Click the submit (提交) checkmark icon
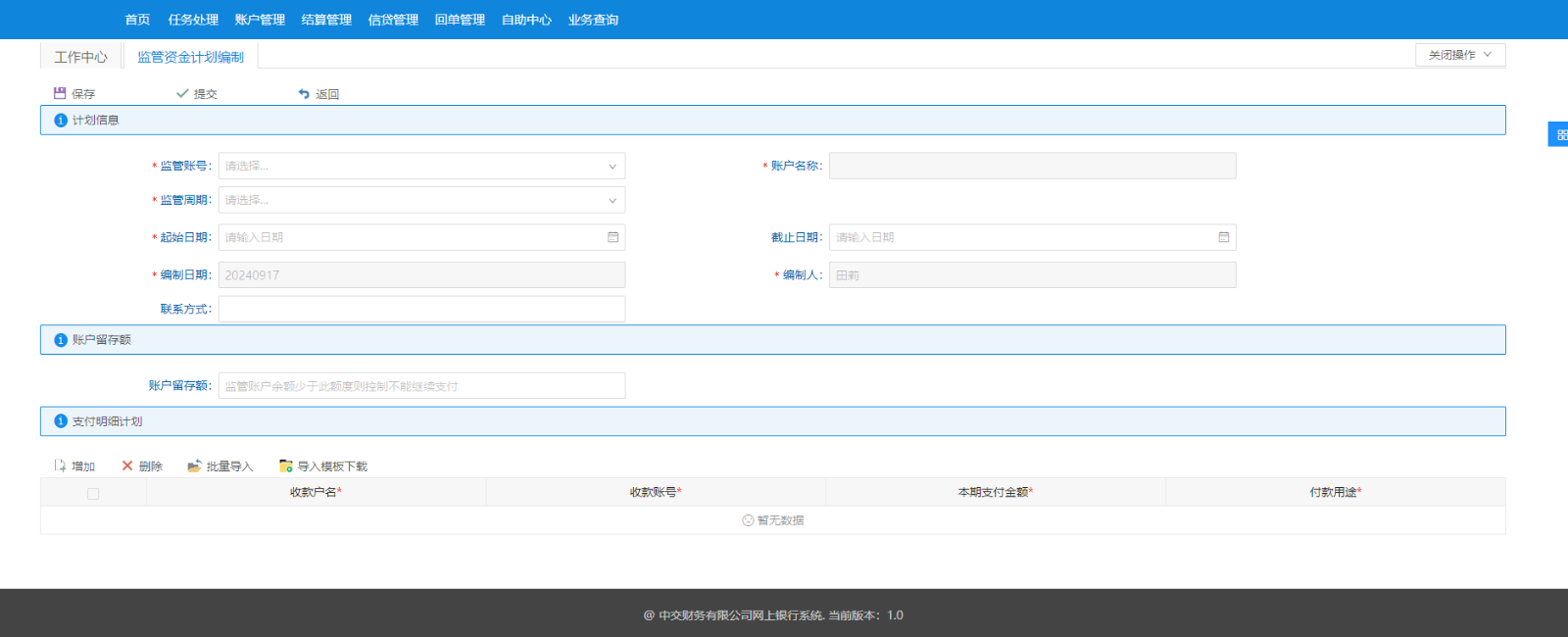Image resolution: width=1568 pixels, height=637 pixels. click(x=182, y=94)
